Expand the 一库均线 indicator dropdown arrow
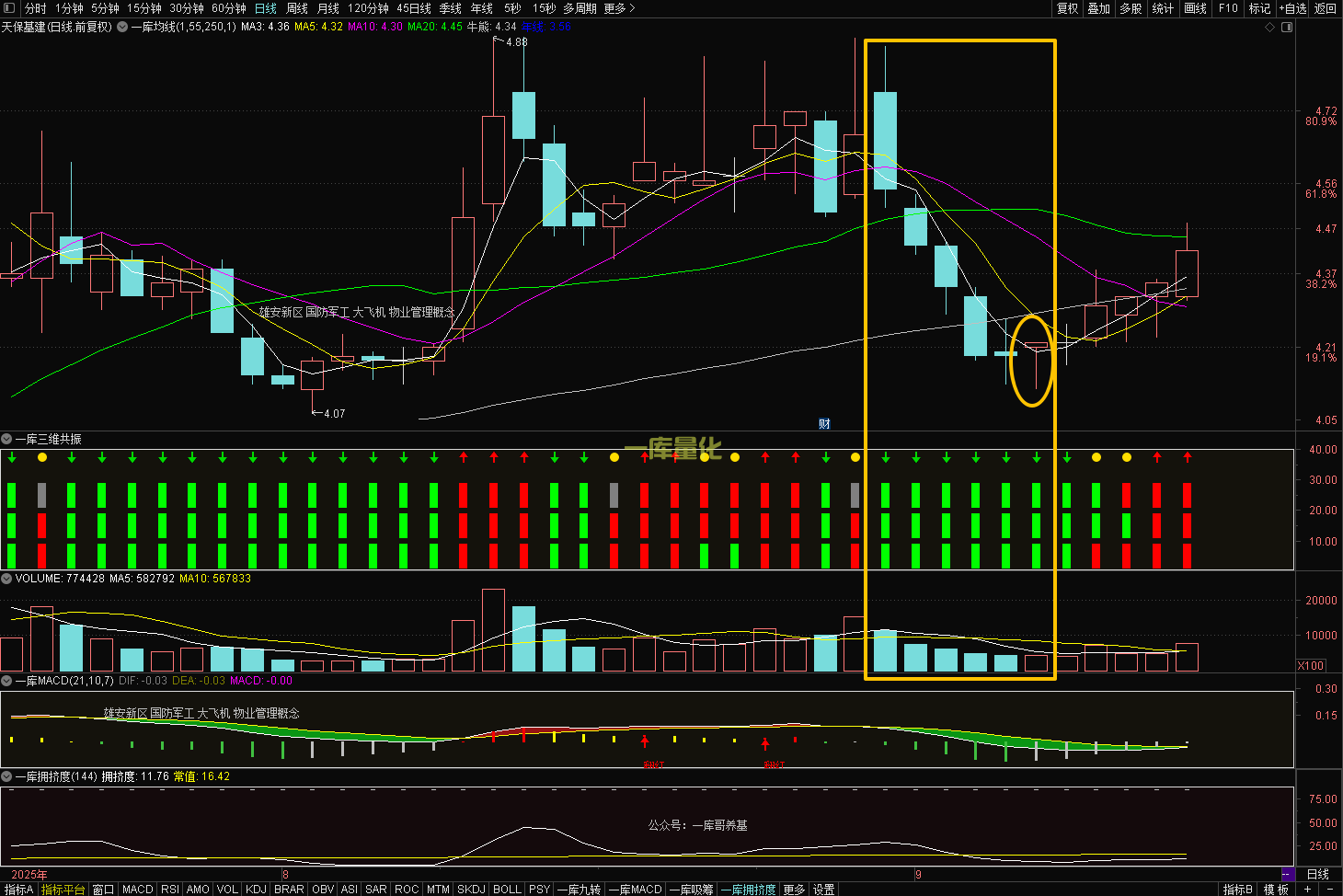Image resolution: width=1343 pixels, height=896 pixels. (x=121, y=28)
